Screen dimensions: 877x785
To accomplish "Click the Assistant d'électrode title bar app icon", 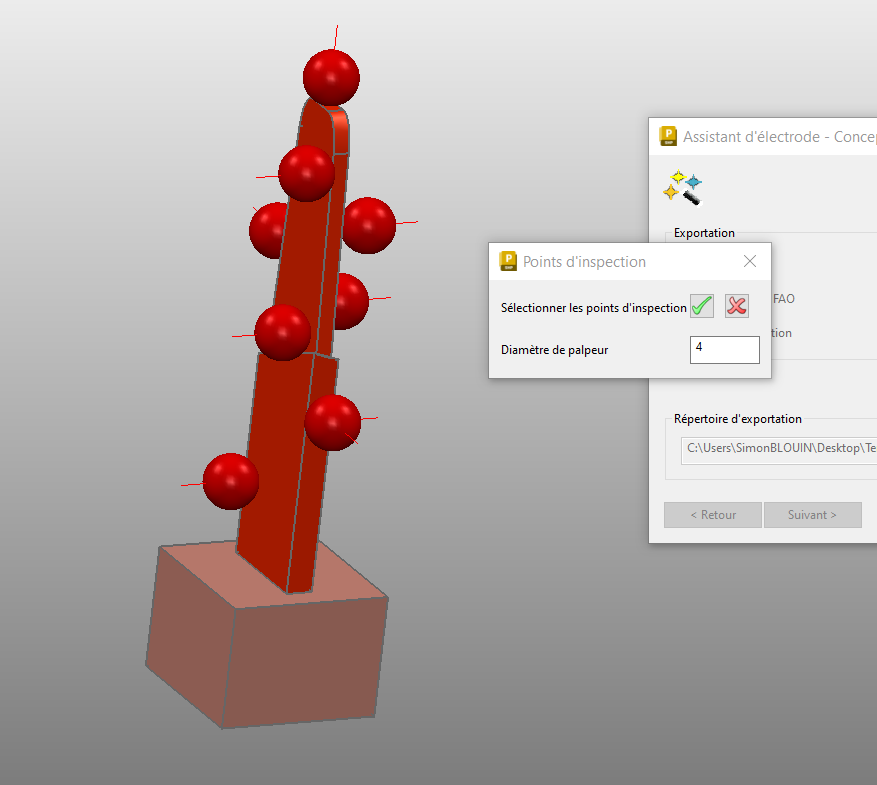I will coord(668,137).
